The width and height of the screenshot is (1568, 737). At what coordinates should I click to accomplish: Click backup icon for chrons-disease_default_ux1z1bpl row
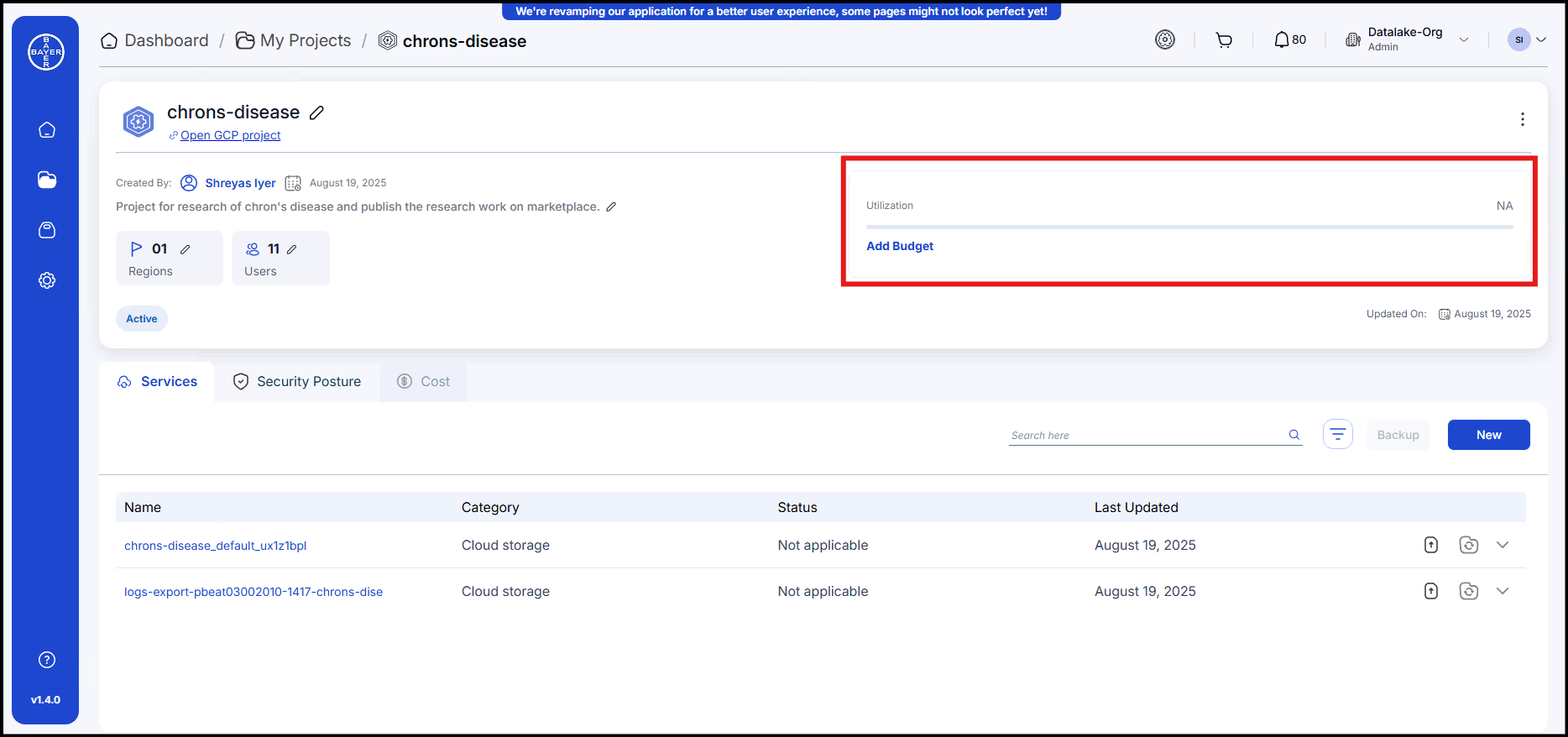point(1469,545)
